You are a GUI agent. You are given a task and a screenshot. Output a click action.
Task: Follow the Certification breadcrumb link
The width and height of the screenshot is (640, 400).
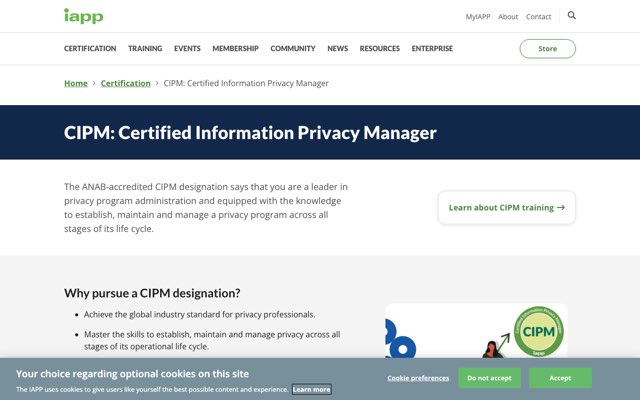pyautogui.click(x=126, y=83)
